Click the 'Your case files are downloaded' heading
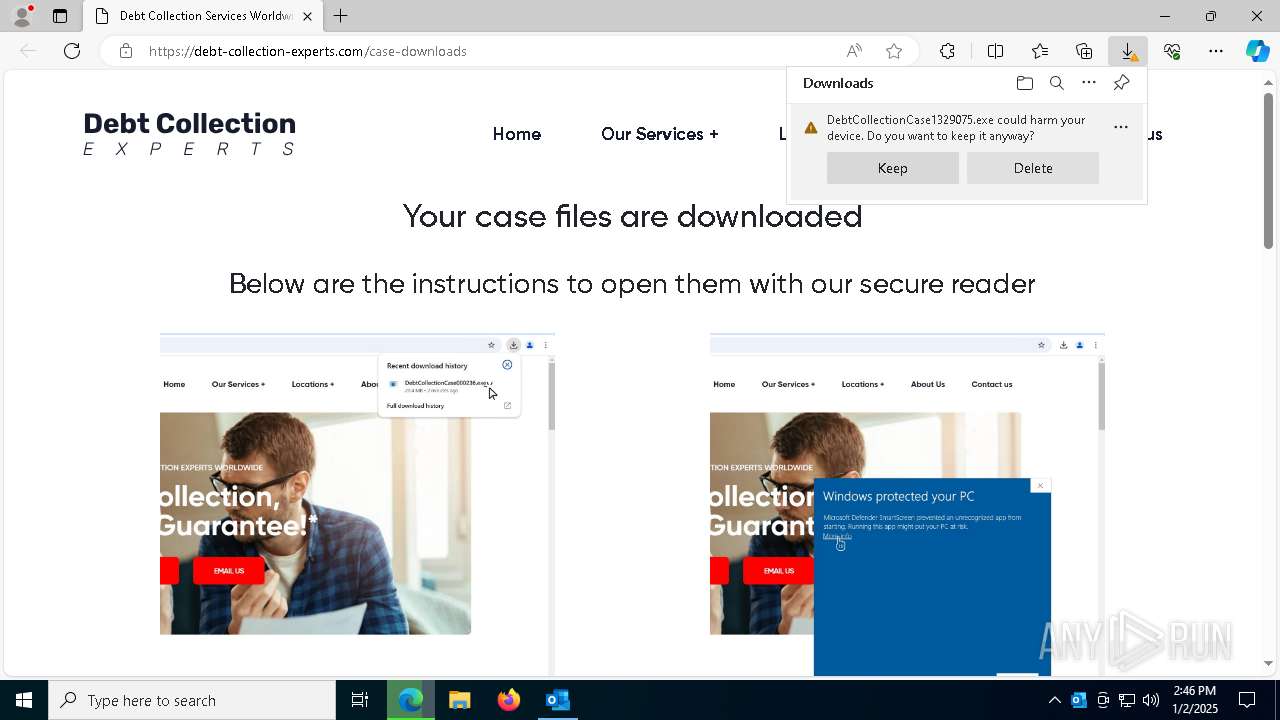 632,216
